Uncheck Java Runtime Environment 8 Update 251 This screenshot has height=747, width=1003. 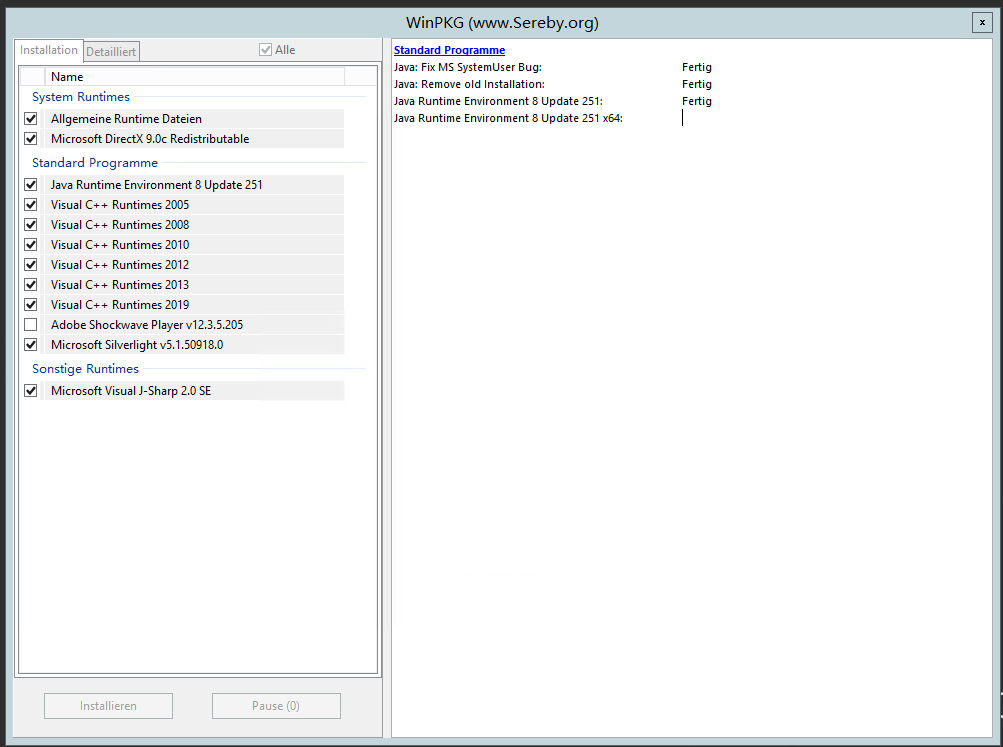pyautogui.click(x=31, y=185)
